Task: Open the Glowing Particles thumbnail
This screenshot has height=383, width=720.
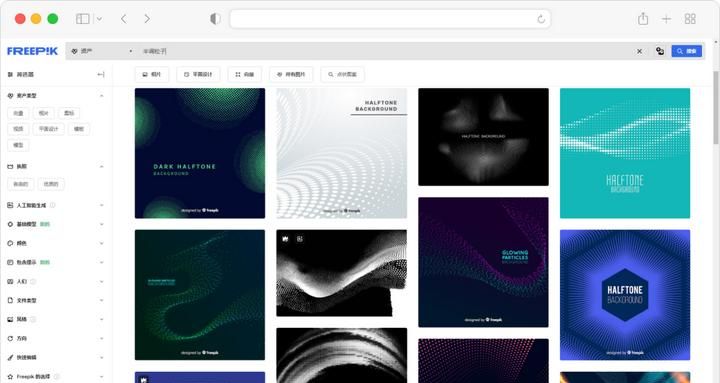Action: coord(483,262)
